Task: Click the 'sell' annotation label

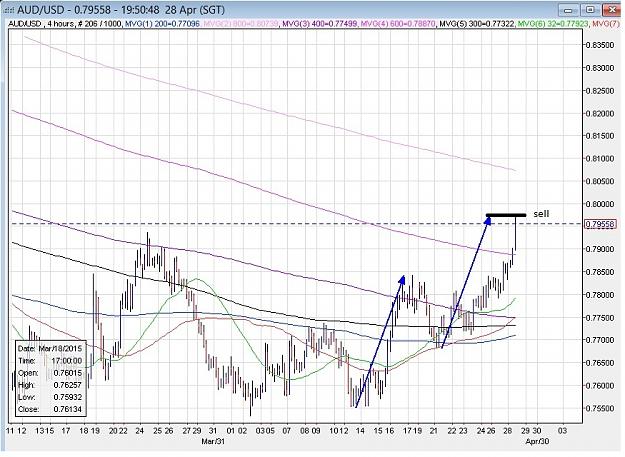Action: click(541, 214)
